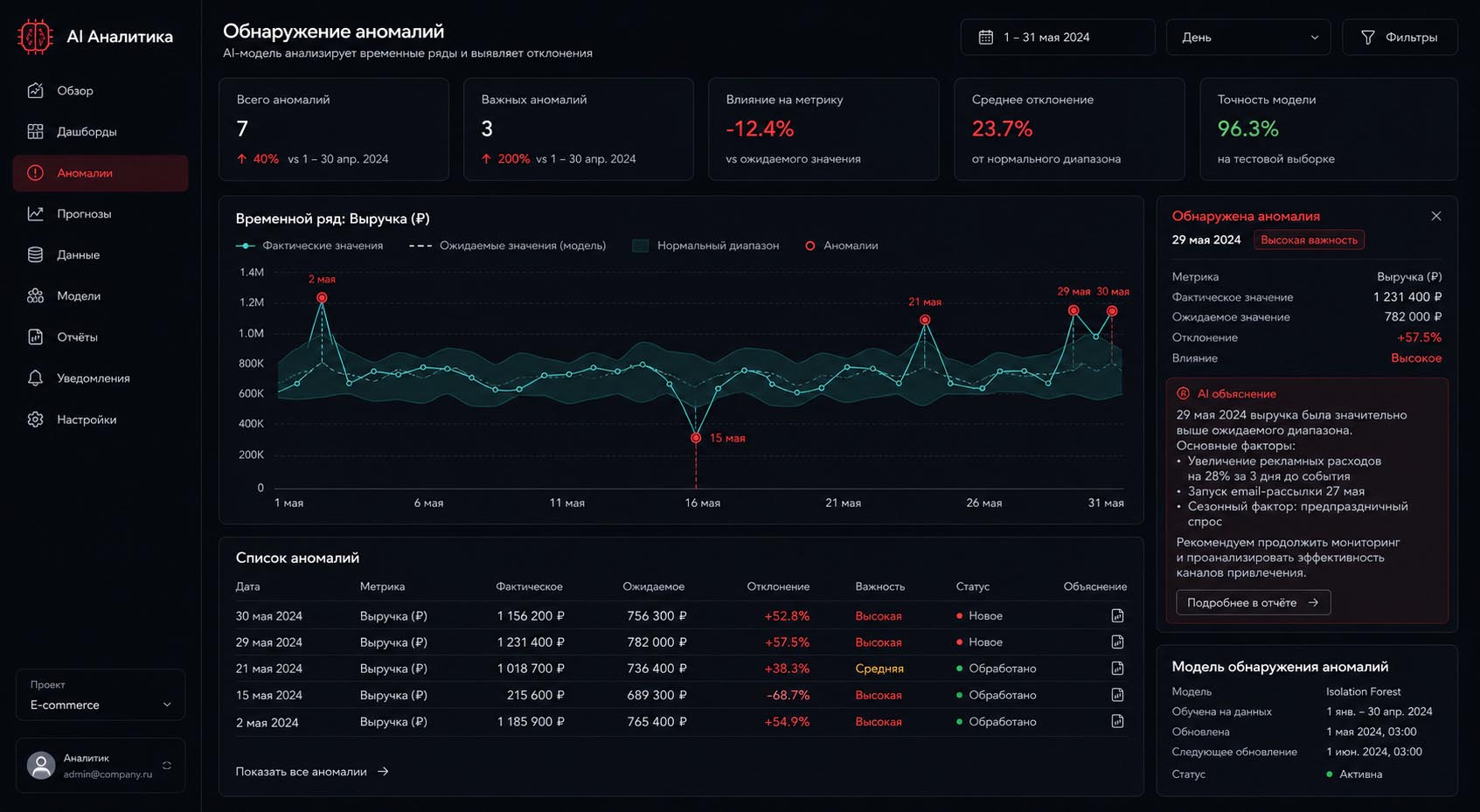Click the Отчёты sidebar icon
Image resolution: width=1480 pixels, height=812 pixels.
[35, 337]
